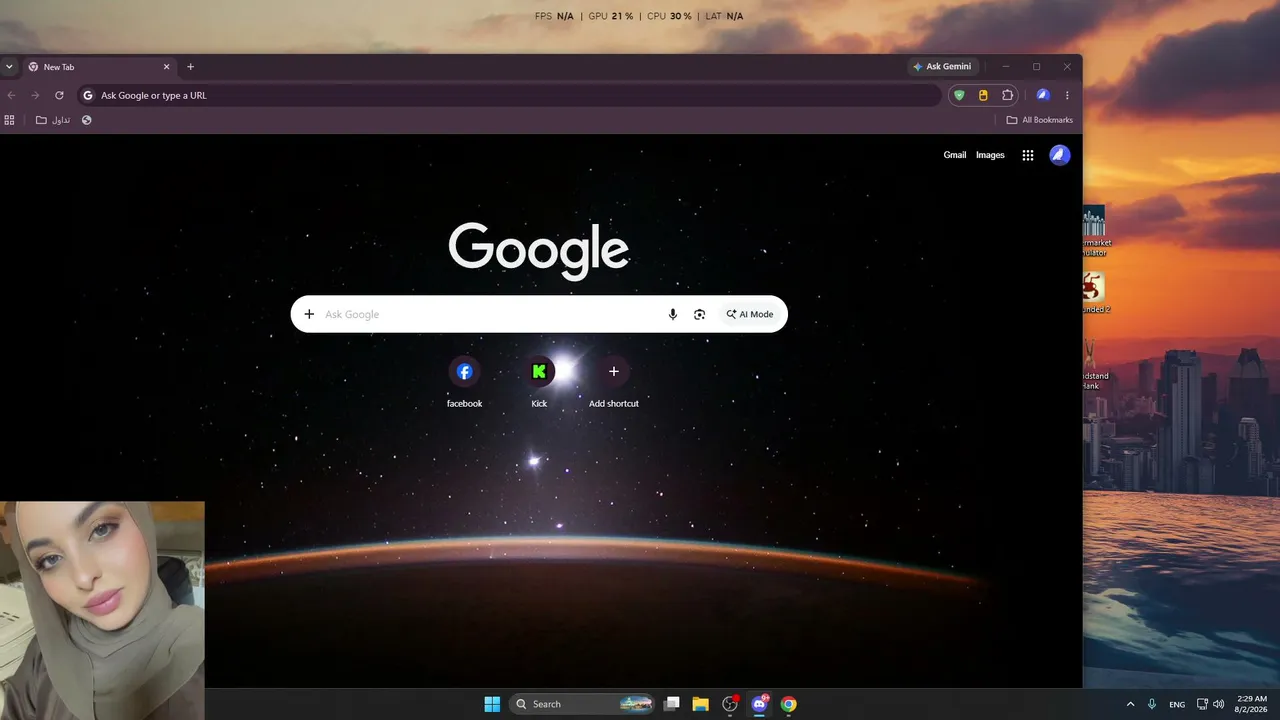Open the Google apps grid launcher
The image size is (1280, 720).
[1028, 155]
